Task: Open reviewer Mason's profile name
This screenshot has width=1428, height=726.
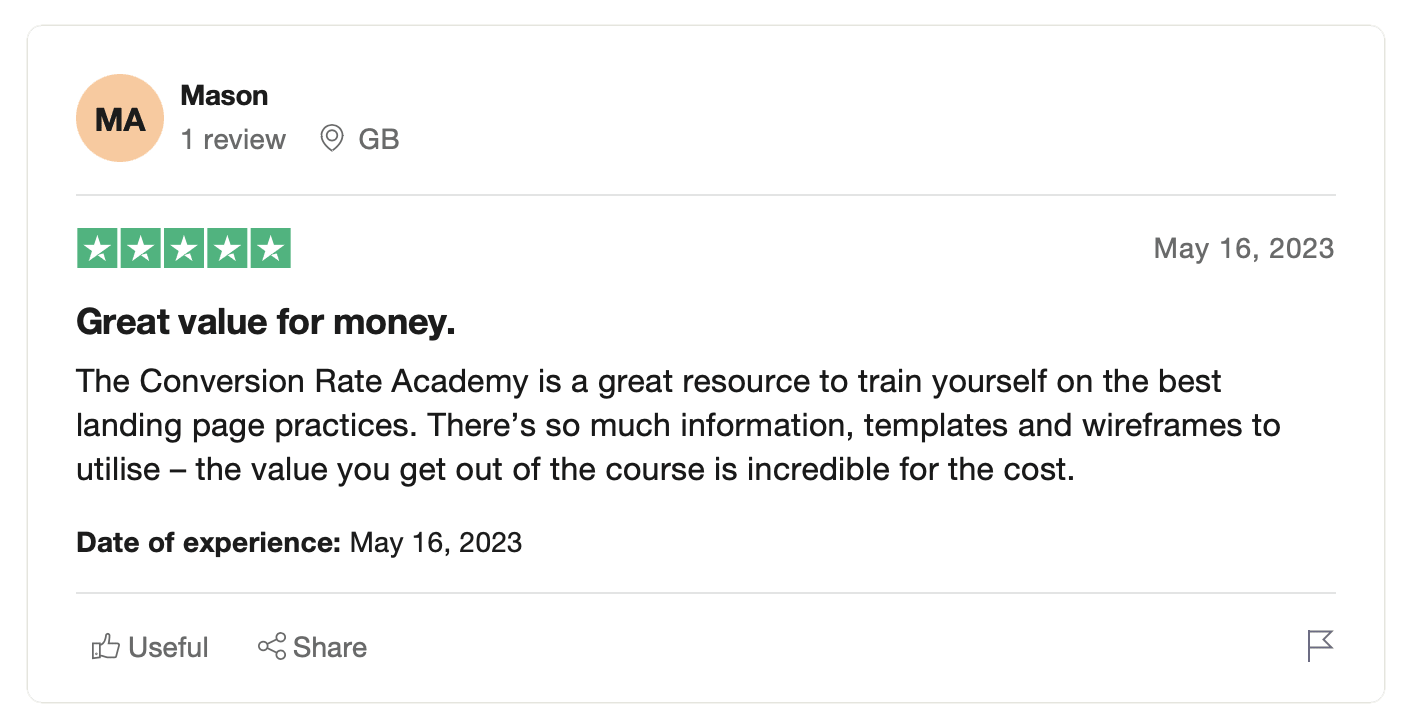Action: pos(224,96)
